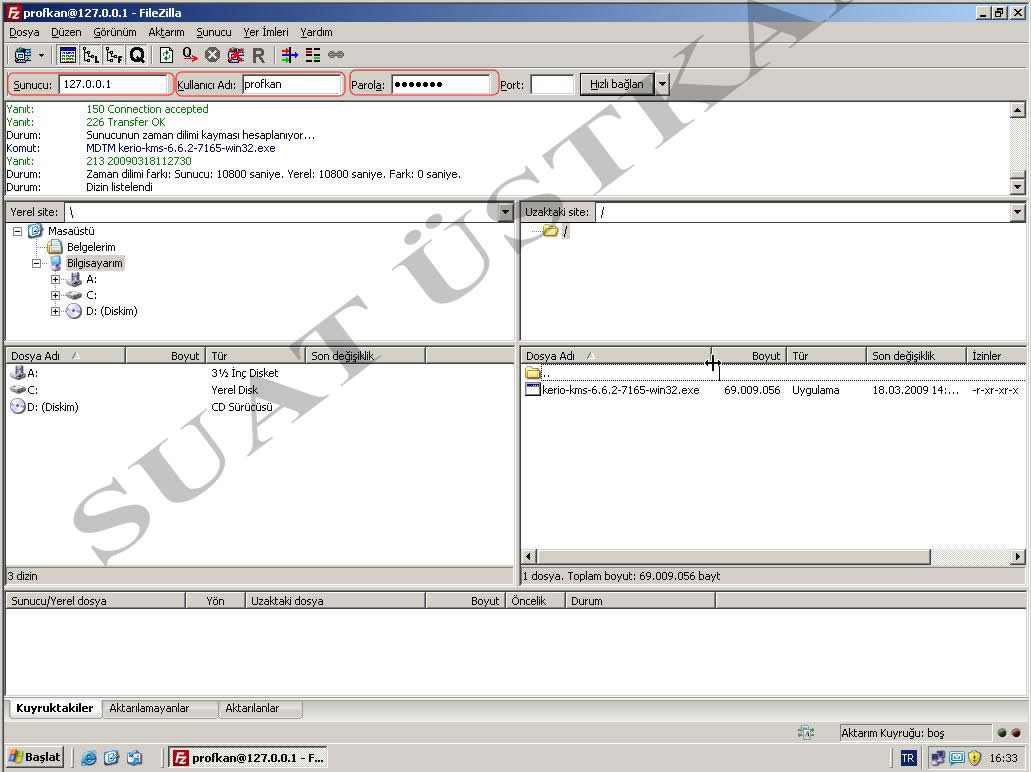Expand the C: drive tree node

tap(56, 295)
